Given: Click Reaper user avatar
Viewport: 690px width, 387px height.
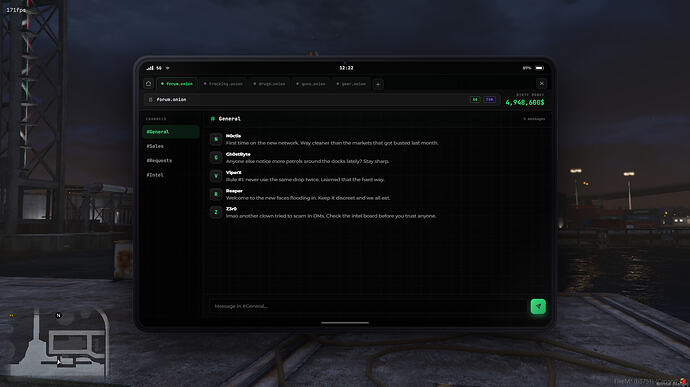Looking at the screenshot, I should [x=216, y=194].
